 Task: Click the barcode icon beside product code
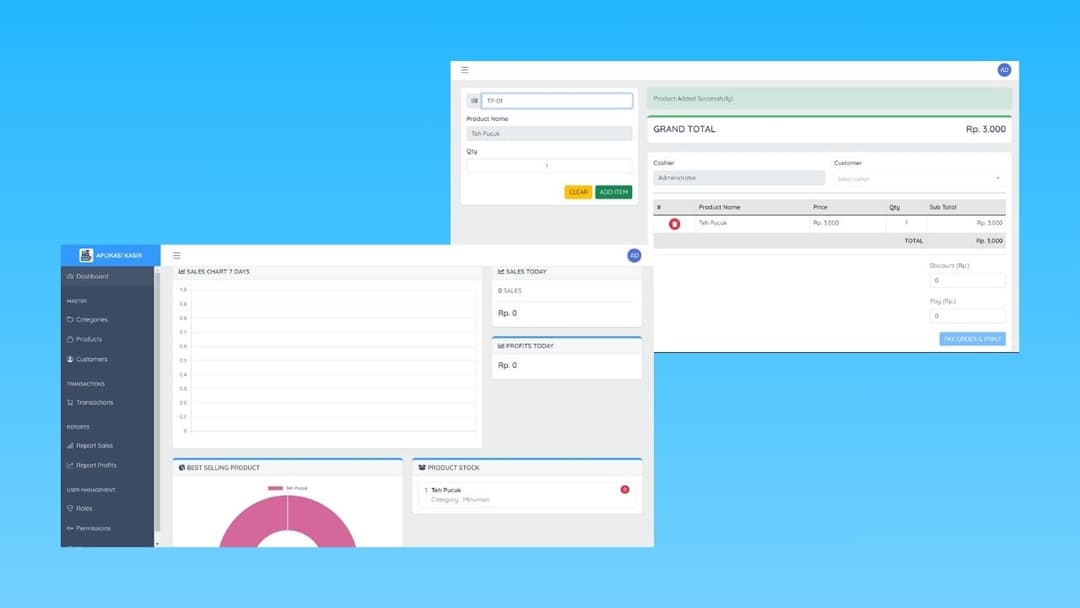[474, 101]
